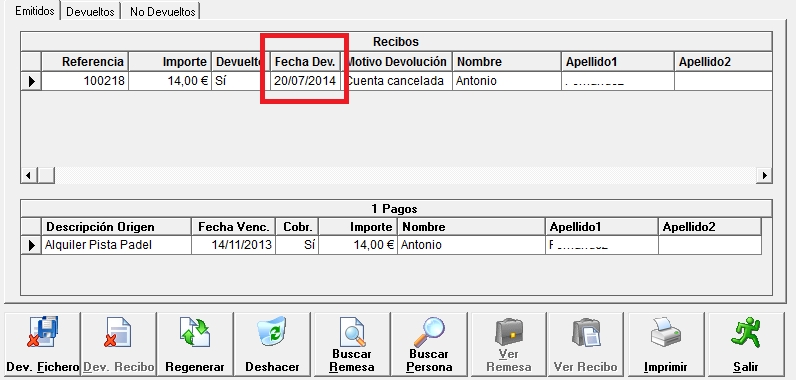Click the Apellido2 header in Pagos
Image resolution: width=799 pixels, height=380 pixels.
coord(710,227)
